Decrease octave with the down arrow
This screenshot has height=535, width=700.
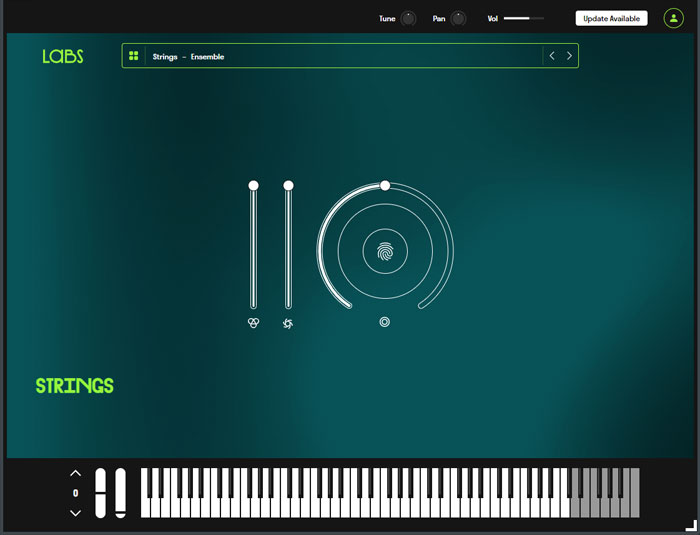(75, 513)
